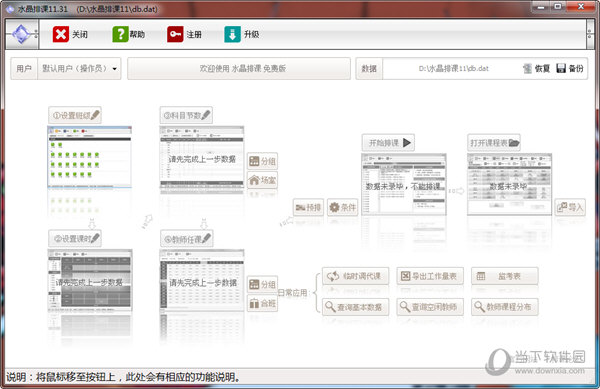The height and width of the screenshot is (389, 600).
Task: Open step ①设置班级
Action: (75, 115)
